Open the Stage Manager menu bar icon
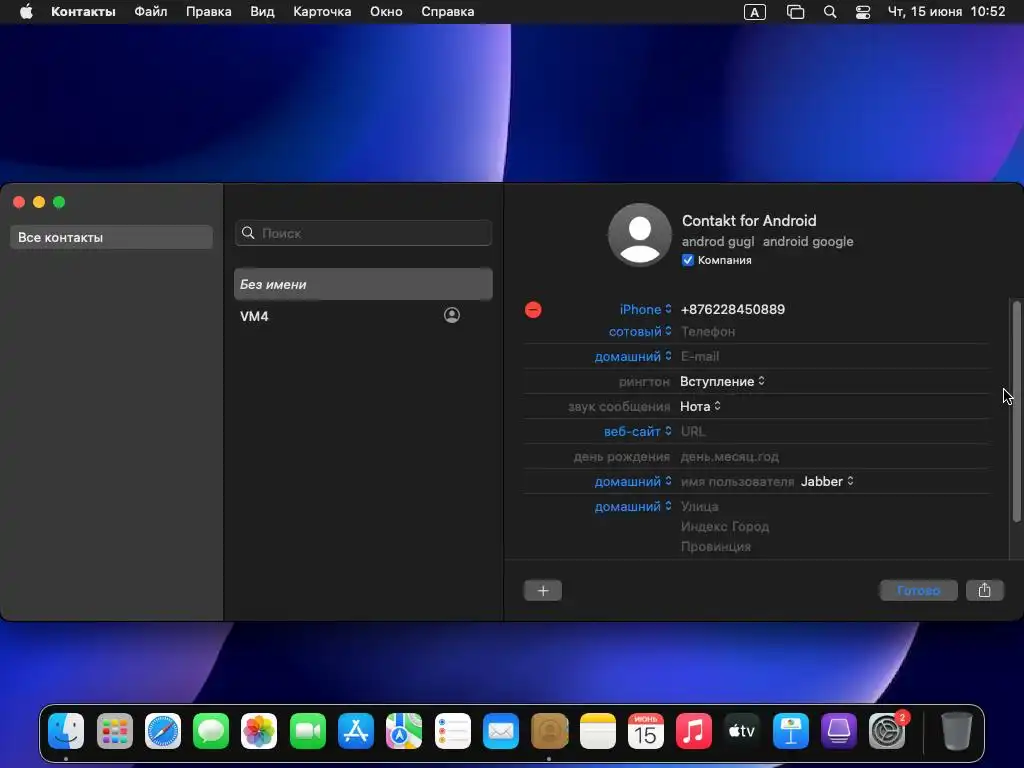This screenshot has height=768, width=1024. [795, 12]
